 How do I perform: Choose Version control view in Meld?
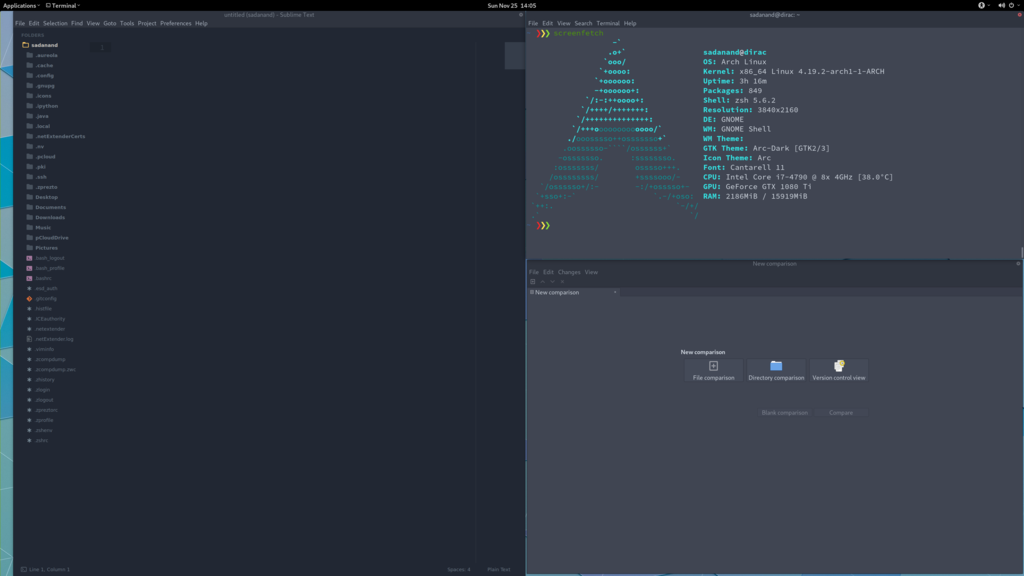839,370
